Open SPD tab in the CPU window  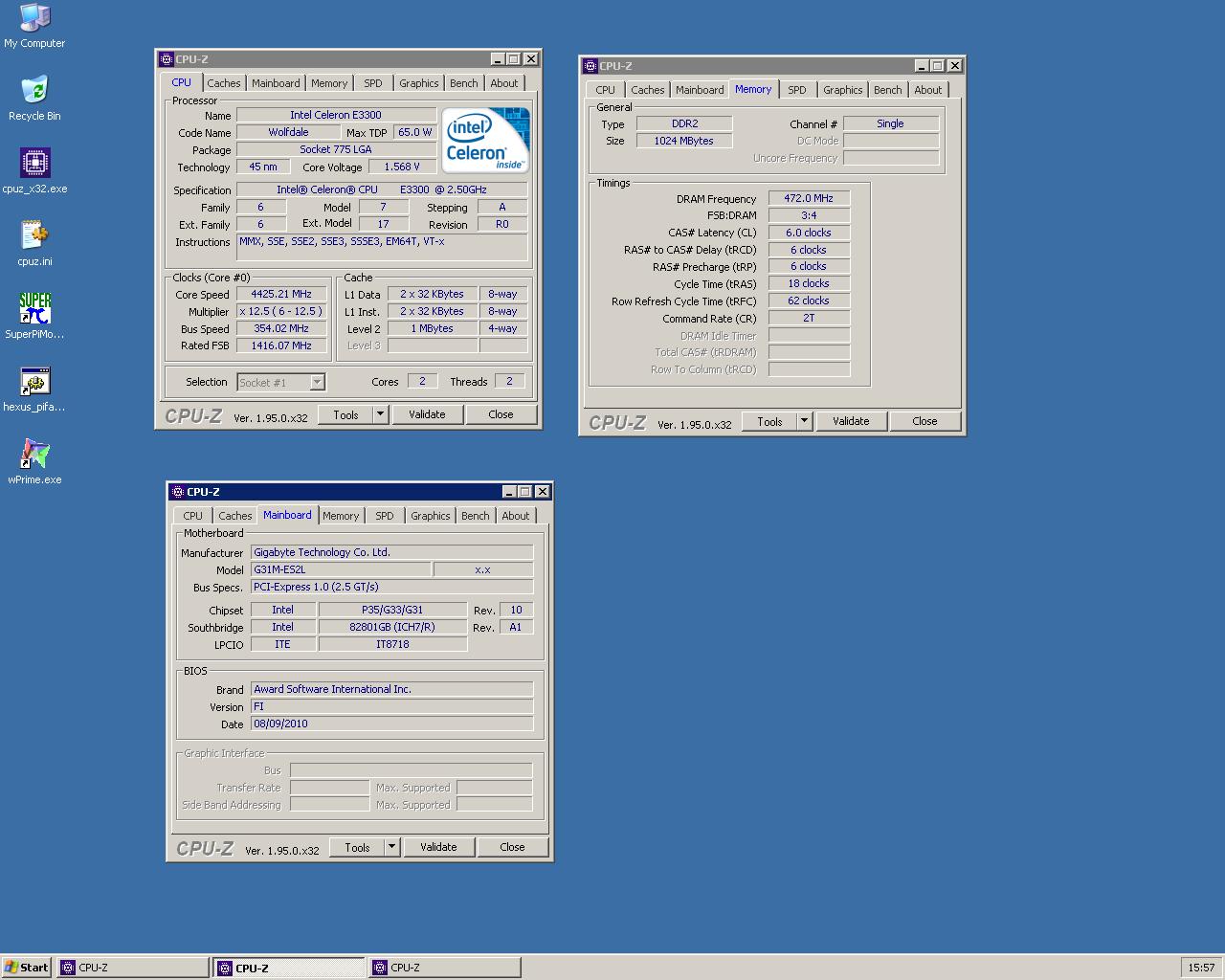coord(373,83)
